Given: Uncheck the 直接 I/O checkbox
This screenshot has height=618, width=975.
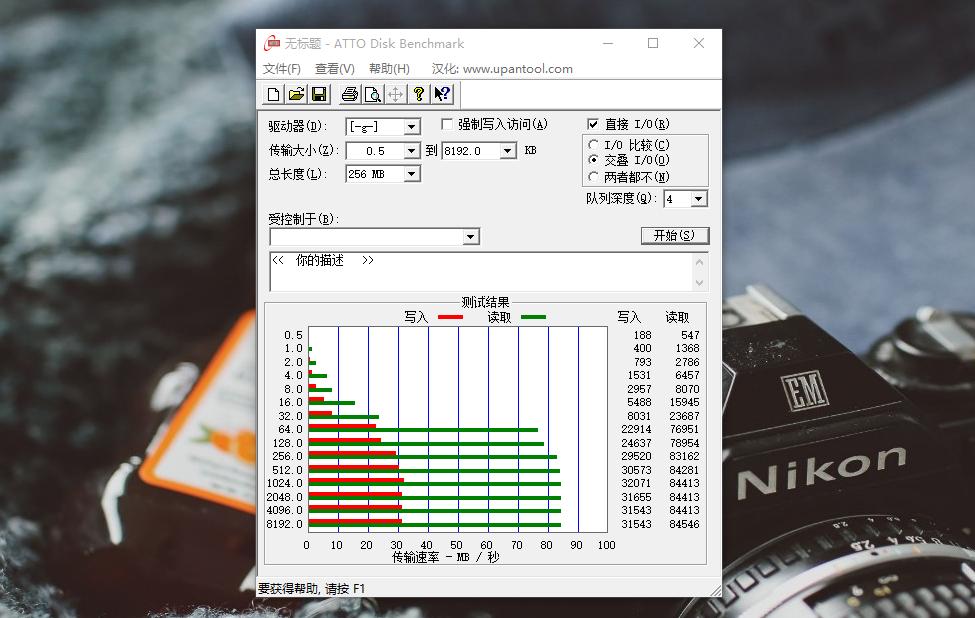Looking at the screenshot, I should [x=593, y=125].
